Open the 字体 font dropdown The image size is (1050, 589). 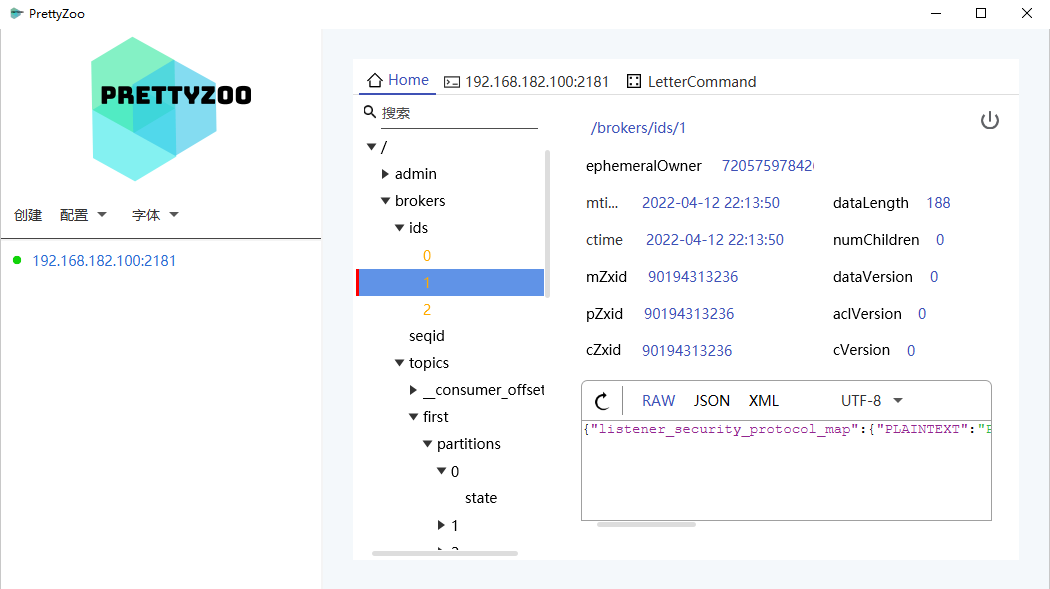tap(155, 215)
